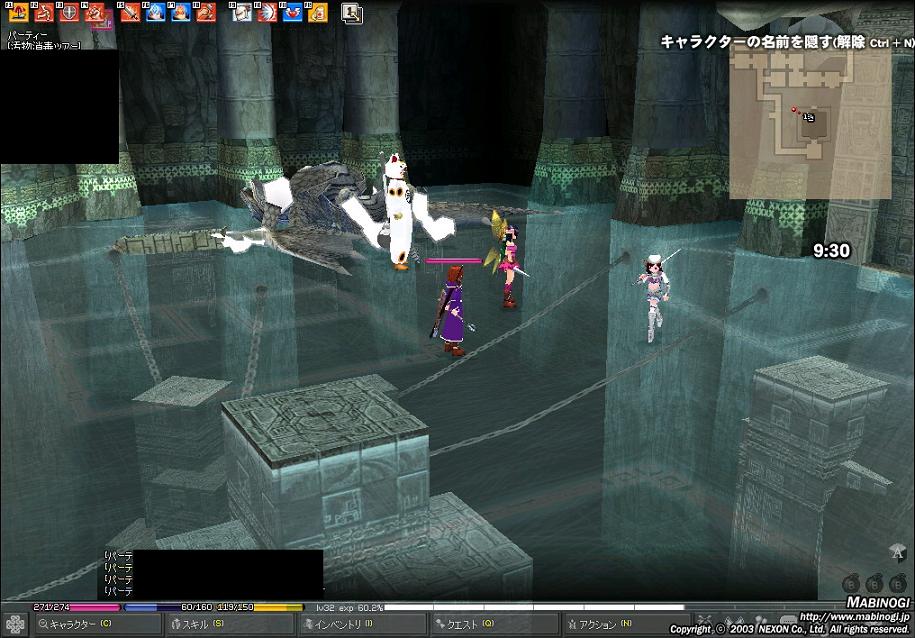
Task: Click the キャラクターの名前を隠す notice text
Action: [787, 41]
